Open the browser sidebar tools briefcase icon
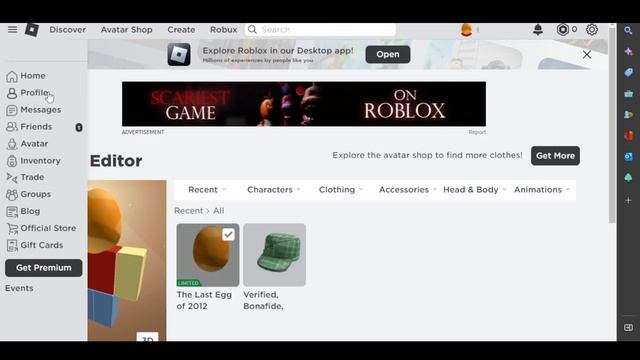Viewport: 640px width, 360px height. 628,94
